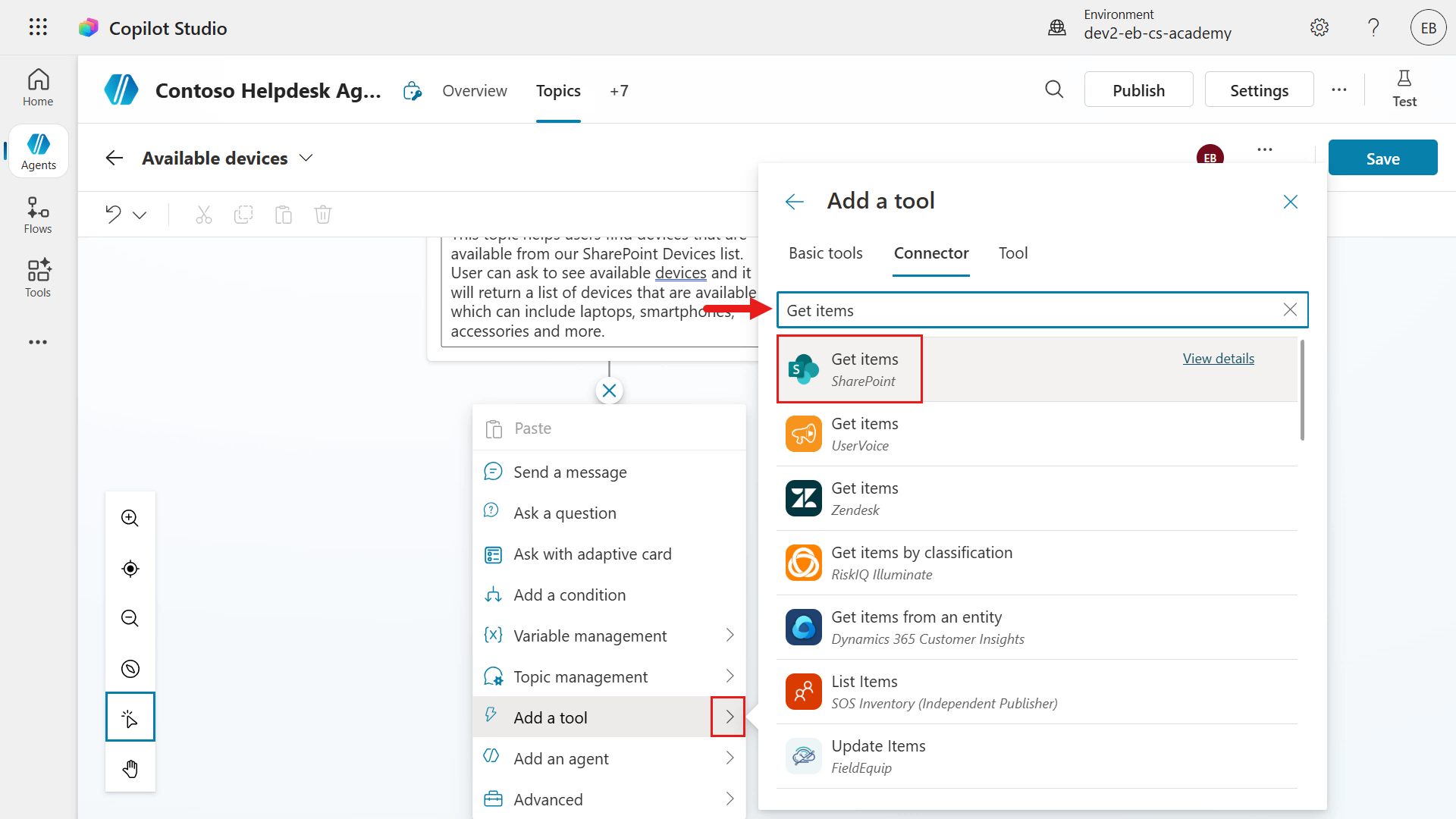Click the undo arrow icon
The height and width of the screenshot is (819, 1456).
tap(114, 215)
